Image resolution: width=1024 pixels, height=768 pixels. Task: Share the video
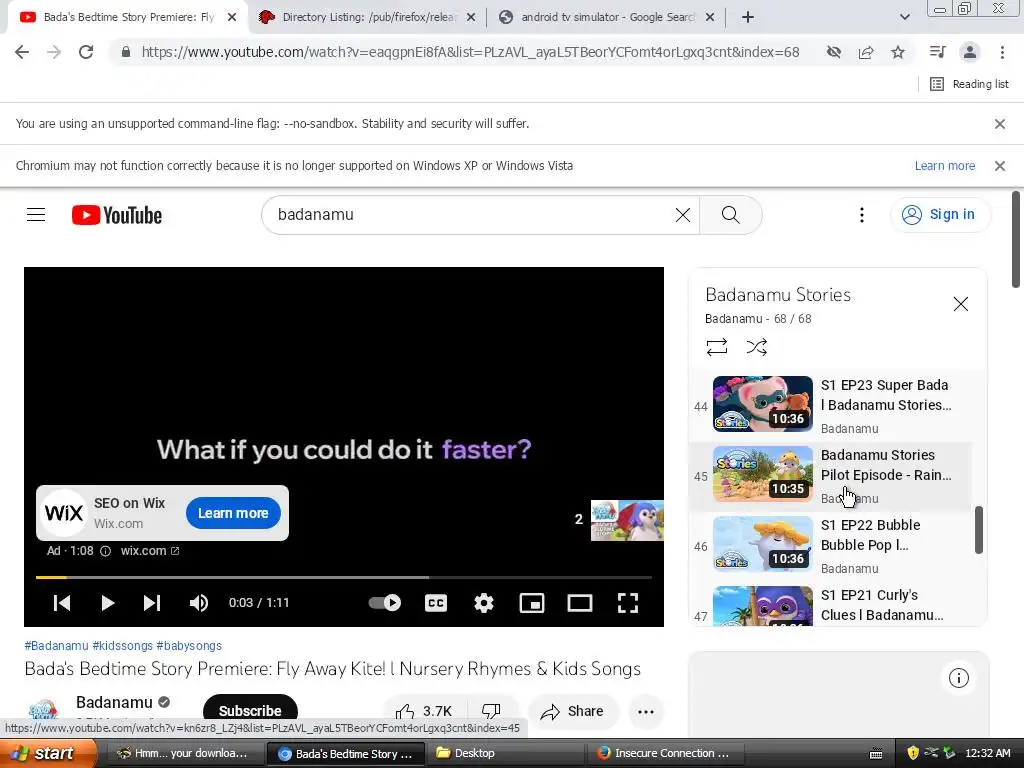[x=573, y=711]
